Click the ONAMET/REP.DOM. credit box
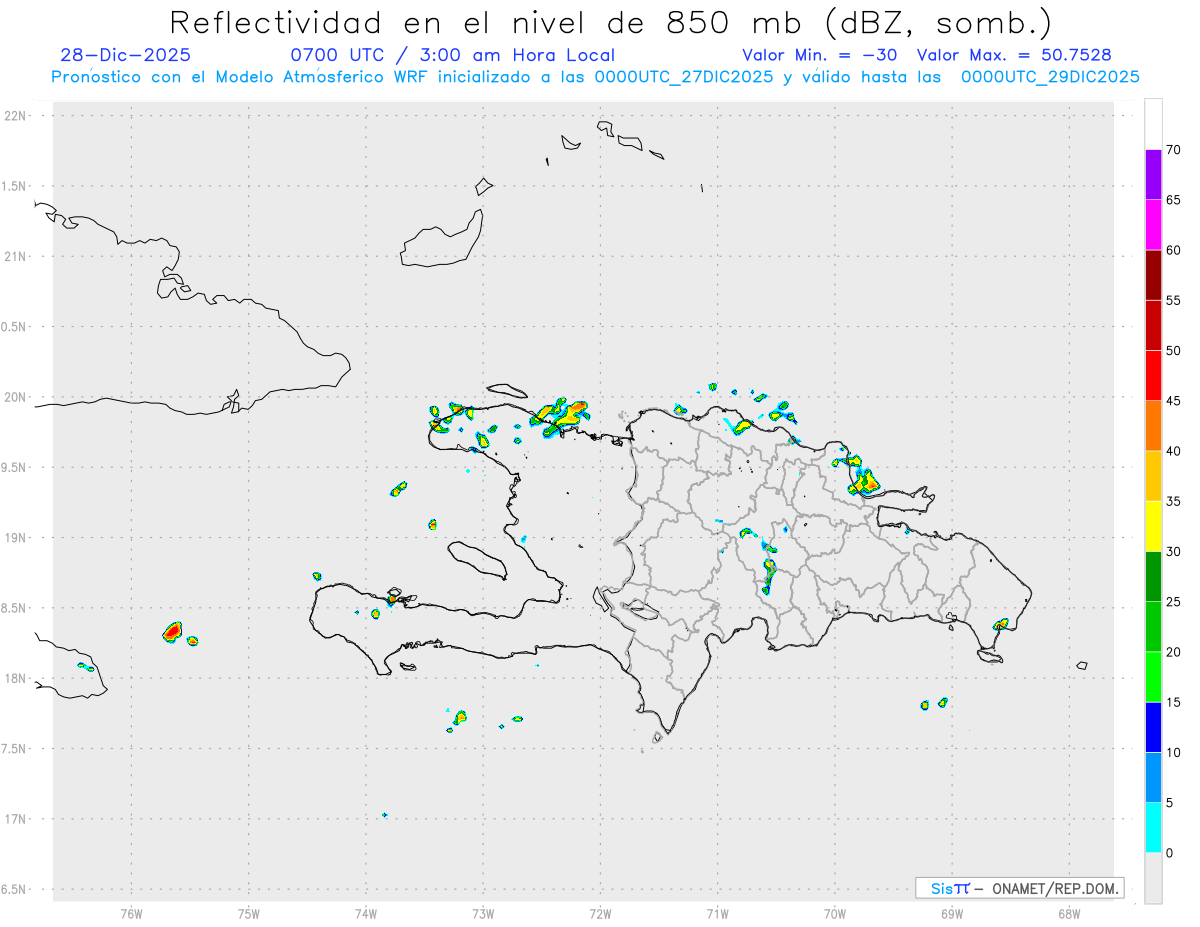1200x927 pixels. (x=1020, y=888)
